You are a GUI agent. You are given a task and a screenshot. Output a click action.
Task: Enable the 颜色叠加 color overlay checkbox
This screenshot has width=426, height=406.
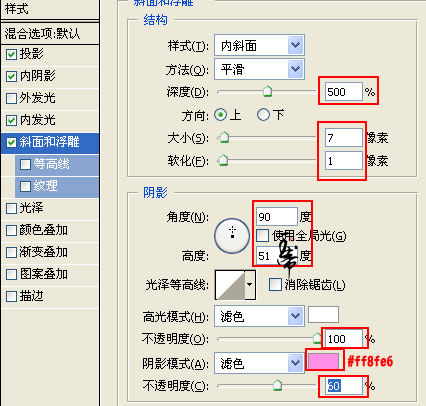(11, 230)
